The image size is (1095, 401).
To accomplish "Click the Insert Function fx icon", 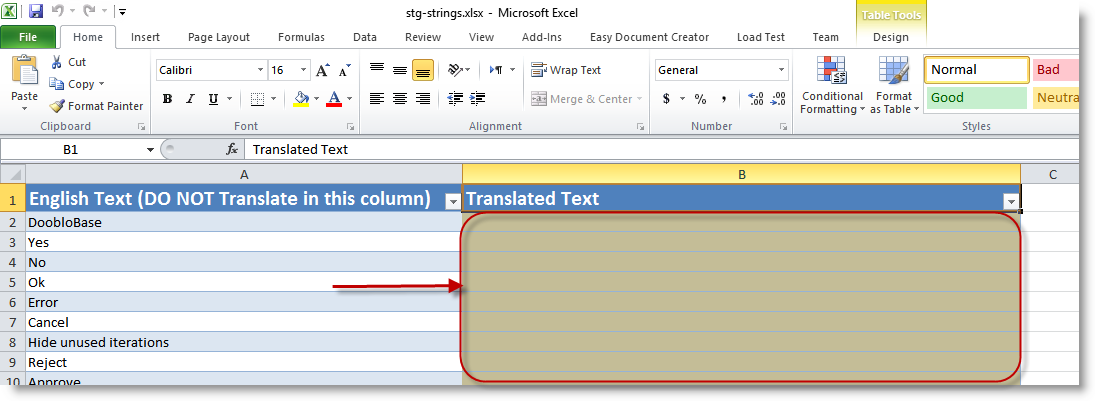I will point(232,150).
